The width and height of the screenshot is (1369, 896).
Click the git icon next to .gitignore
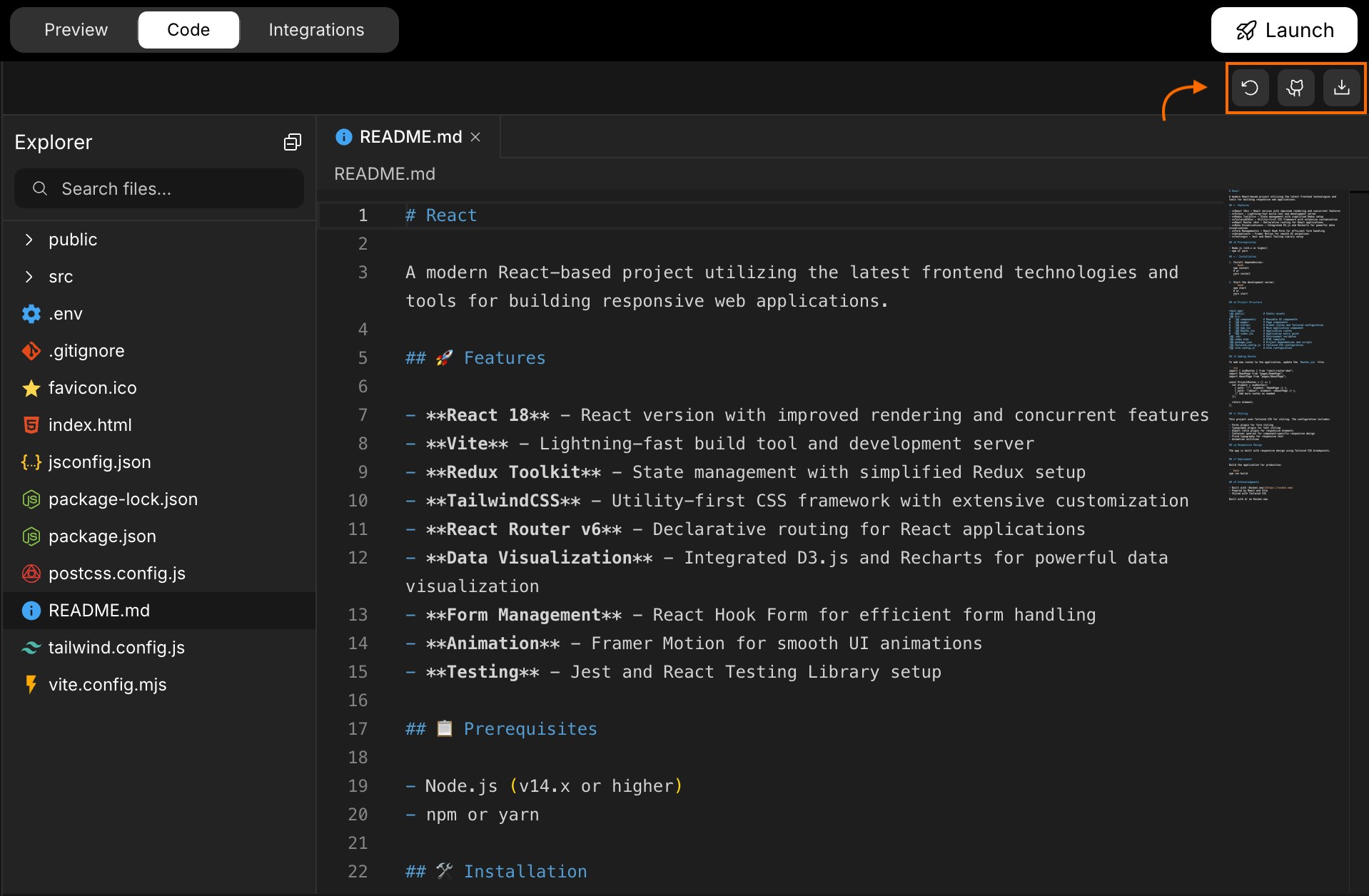pos(31,351)
